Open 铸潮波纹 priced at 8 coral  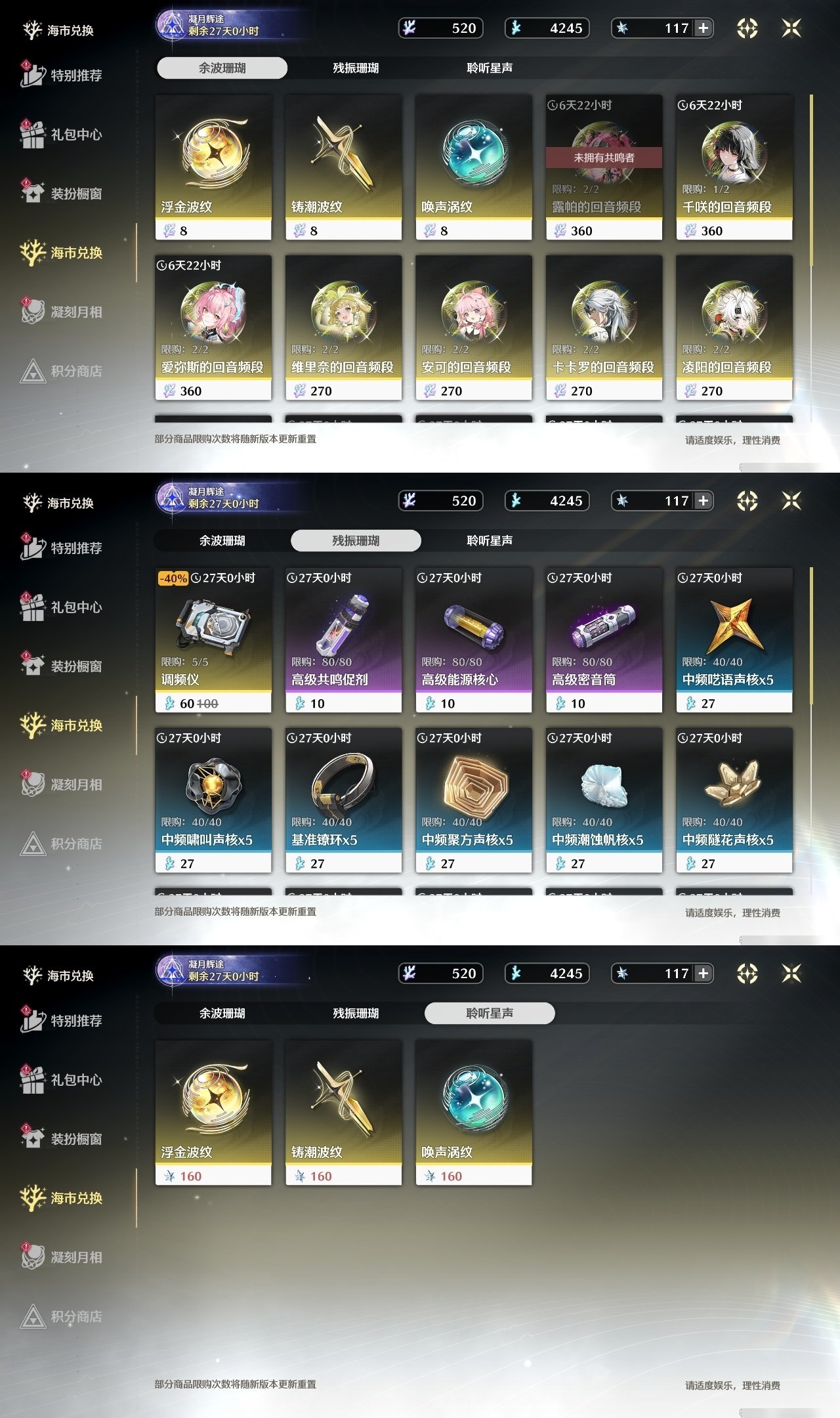(343, 167)
